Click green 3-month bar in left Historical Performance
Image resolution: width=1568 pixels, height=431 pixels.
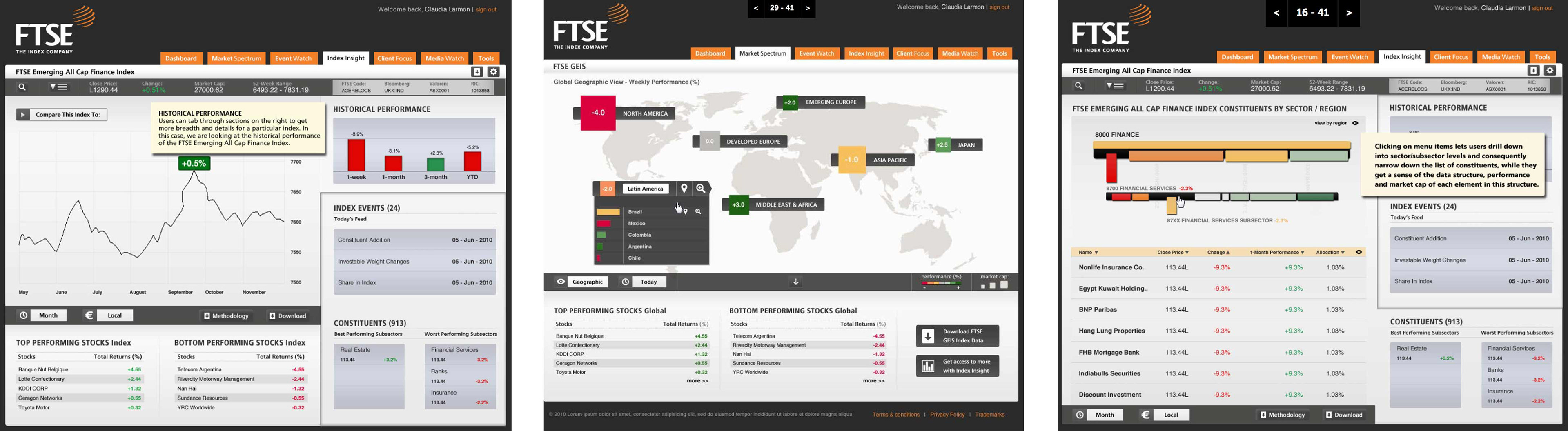pos(435,164)
